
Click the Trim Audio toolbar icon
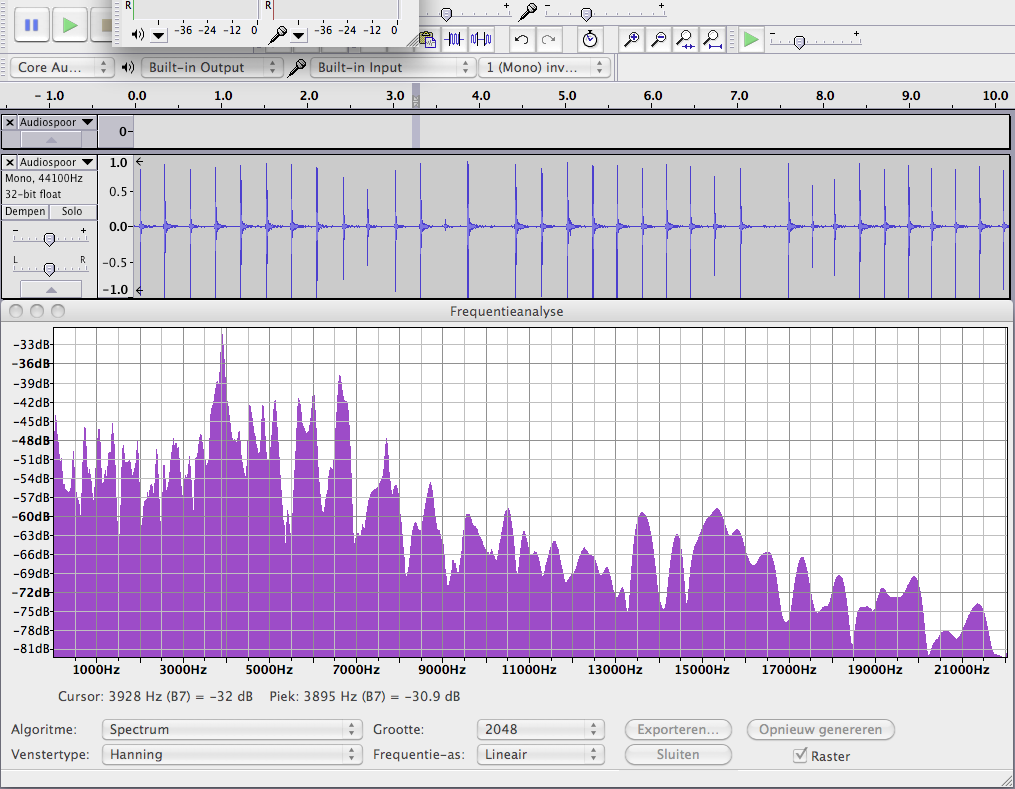click(455, 40)
